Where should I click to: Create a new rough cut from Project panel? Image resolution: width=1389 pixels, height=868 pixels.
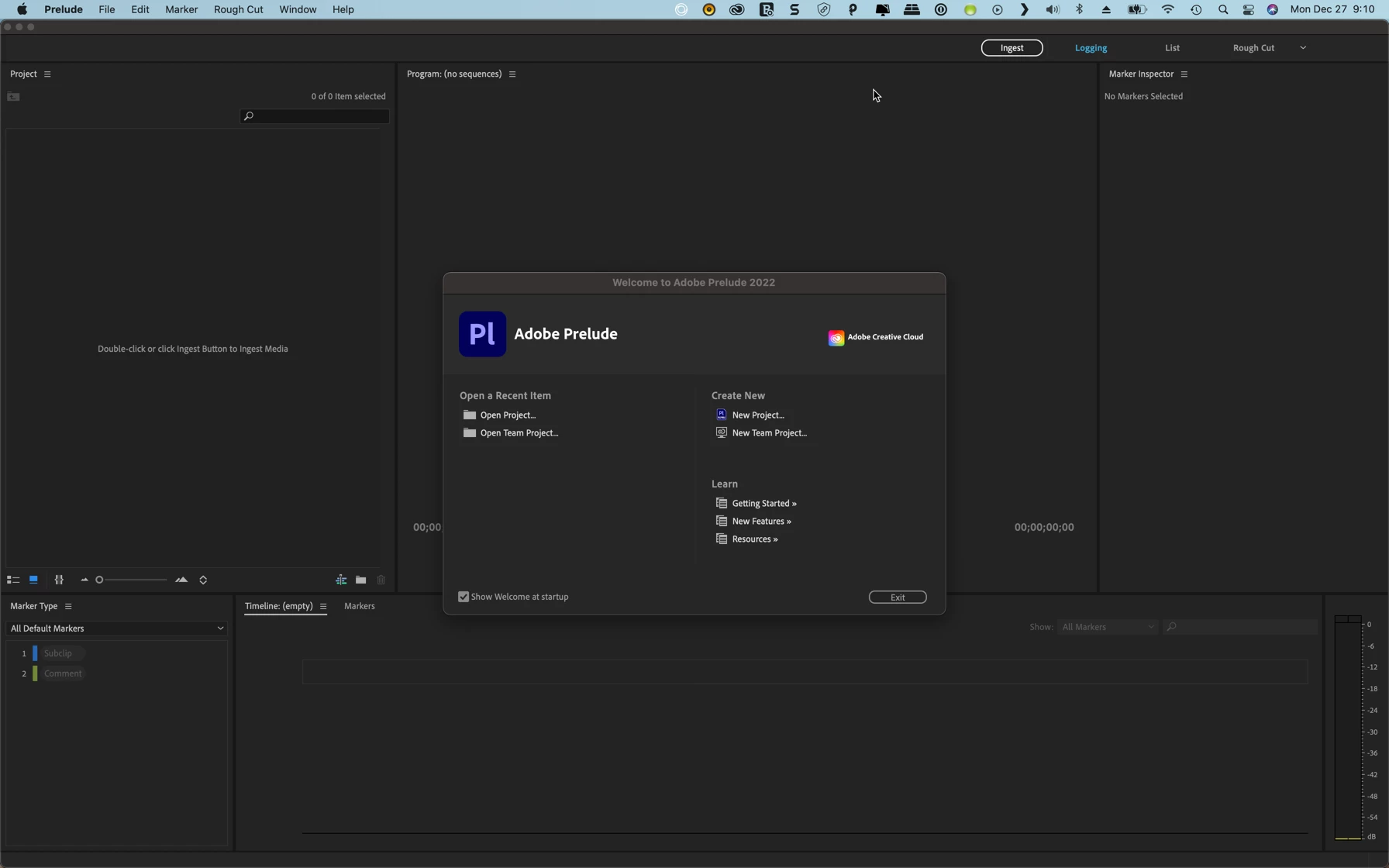click(x=341, y=580)
